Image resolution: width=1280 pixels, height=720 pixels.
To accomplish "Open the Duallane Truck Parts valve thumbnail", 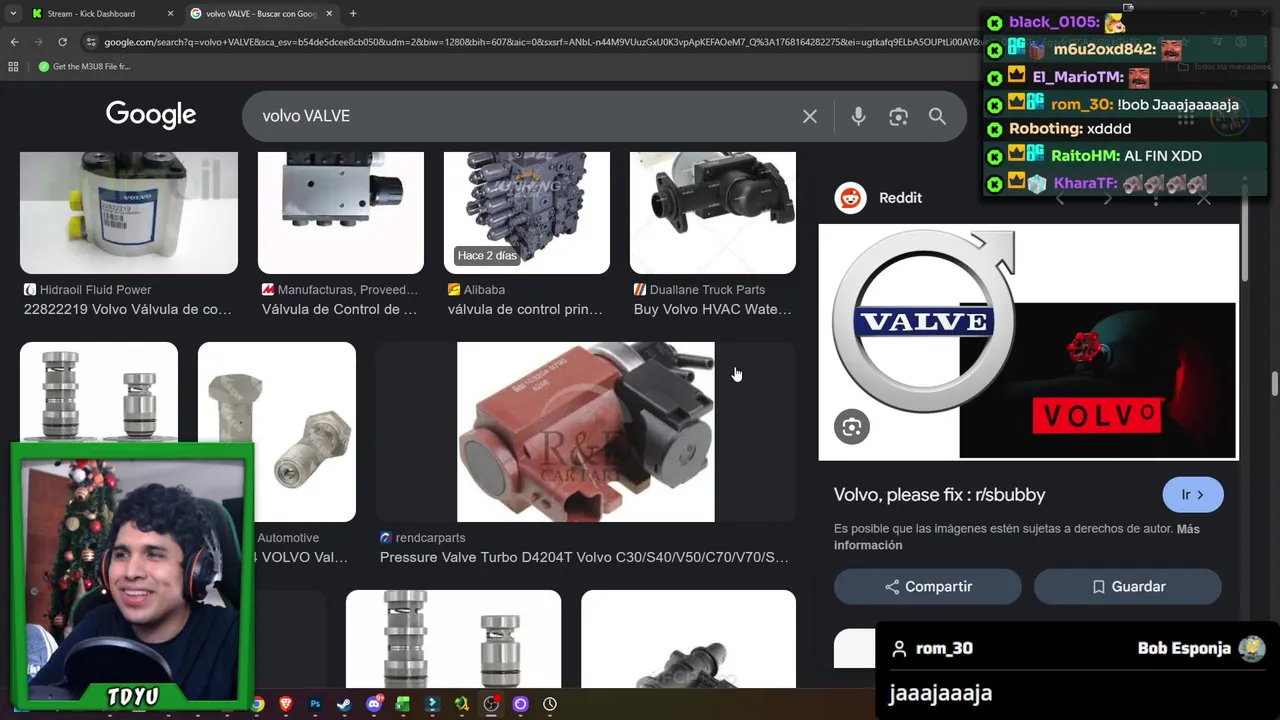I will pyautogui.click(x=713, y=212).
